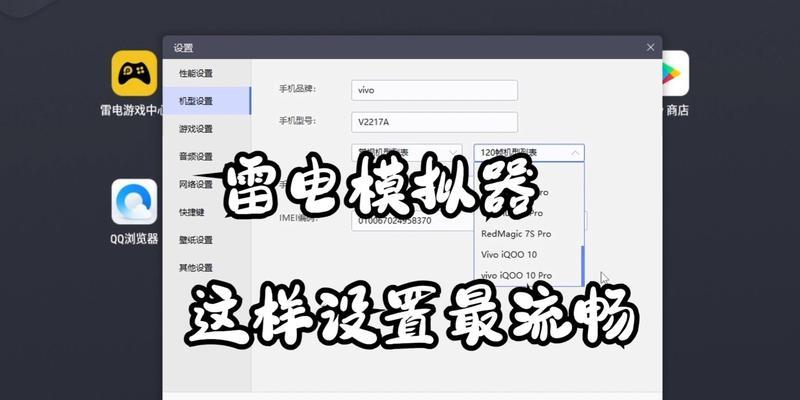Choose RedMagic 7S Pro from list
Viewport: 800px width, 400px height.
[528, 234]
